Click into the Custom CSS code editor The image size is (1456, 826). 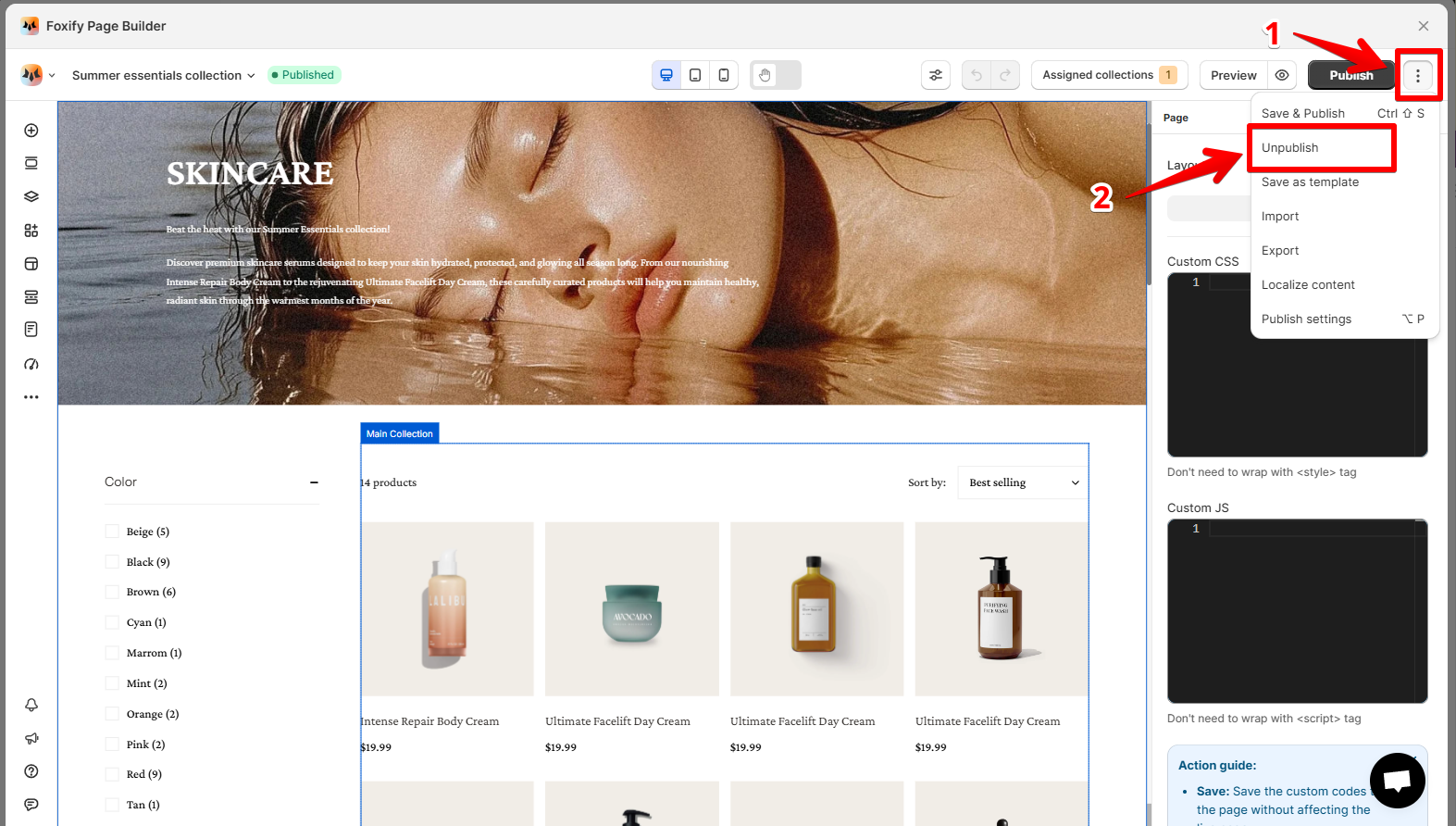[x=1297, y=365]
